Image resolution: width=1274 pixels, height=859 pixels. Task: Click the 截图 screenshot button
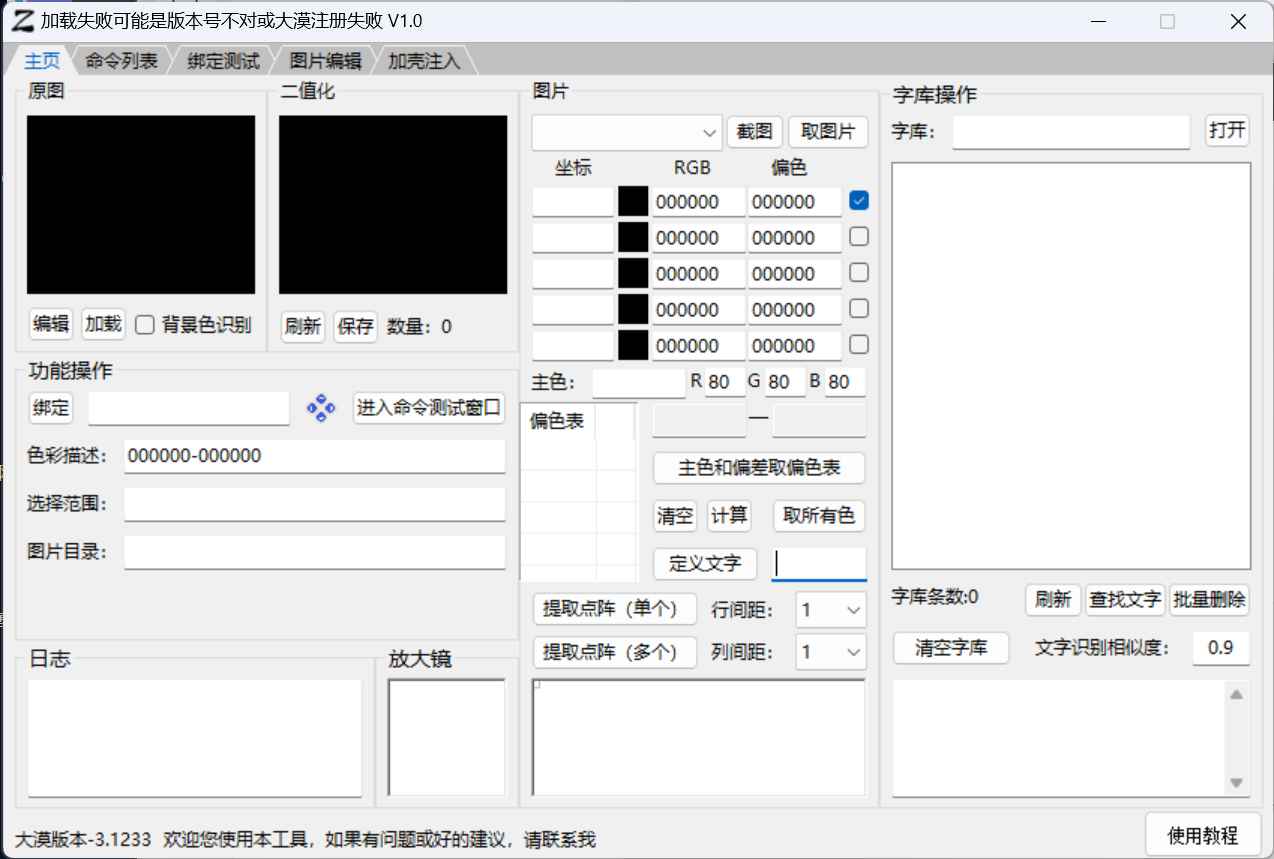point(754,132)
